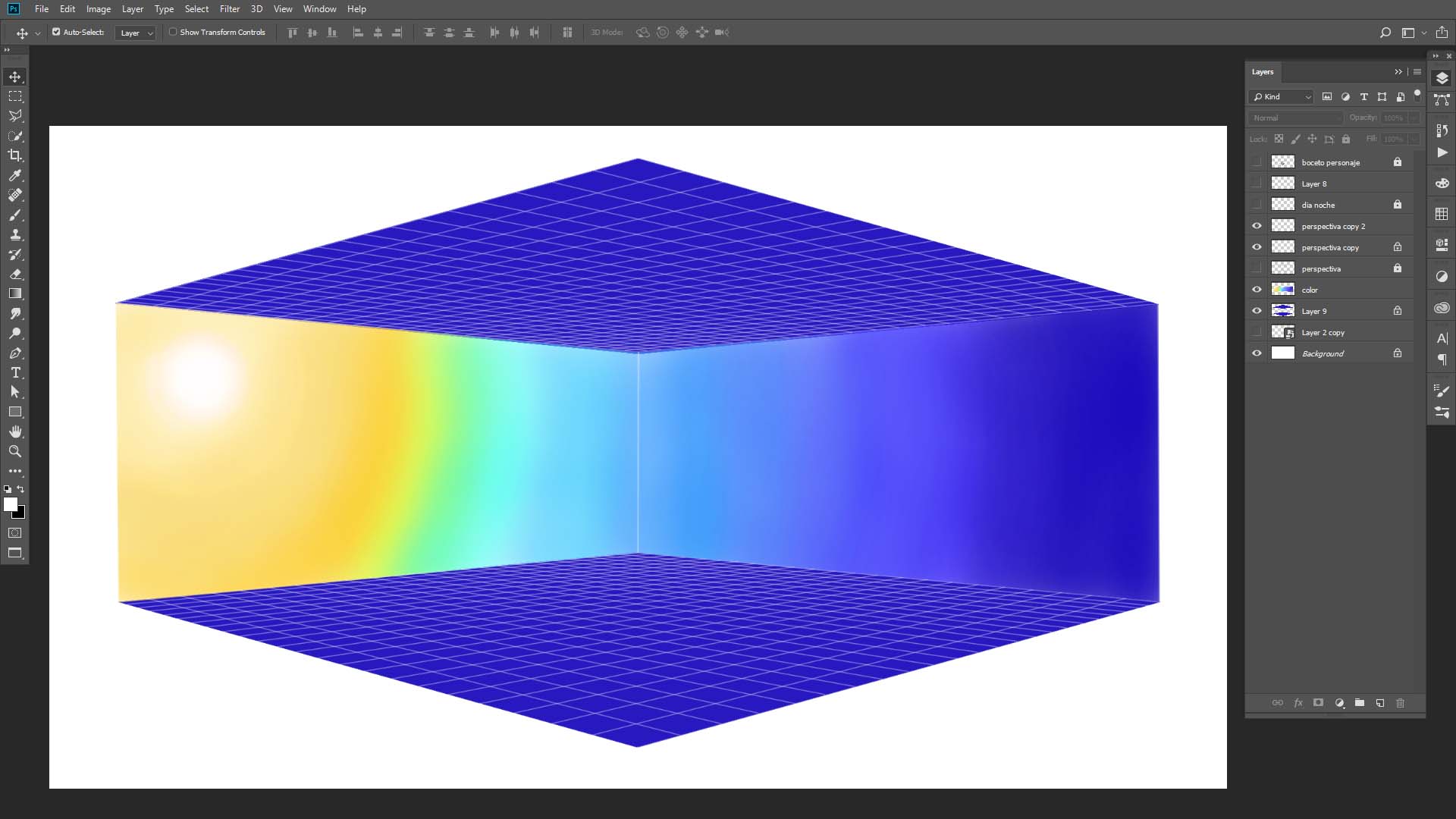The image size is (1456, 819).
Task: Select the Hand tool
Action: [x=15, y=431]
